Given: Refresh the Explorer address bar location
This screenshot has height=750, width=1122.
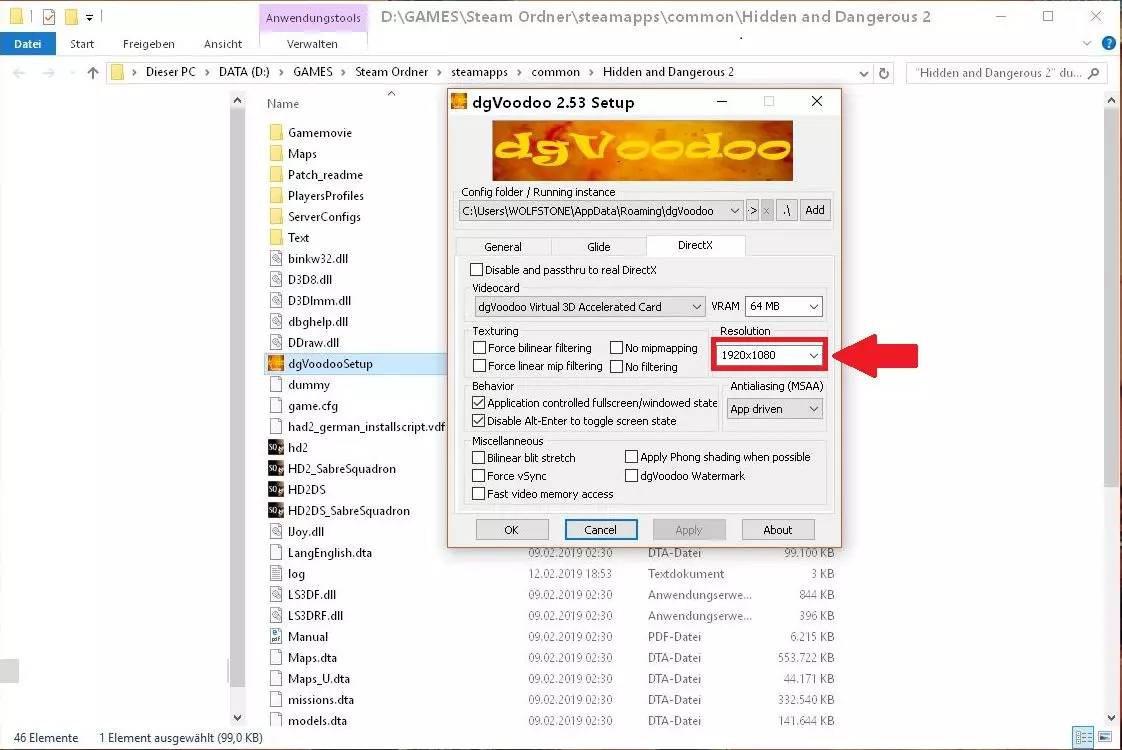Looking at the screenshot, I should (884, 73).
